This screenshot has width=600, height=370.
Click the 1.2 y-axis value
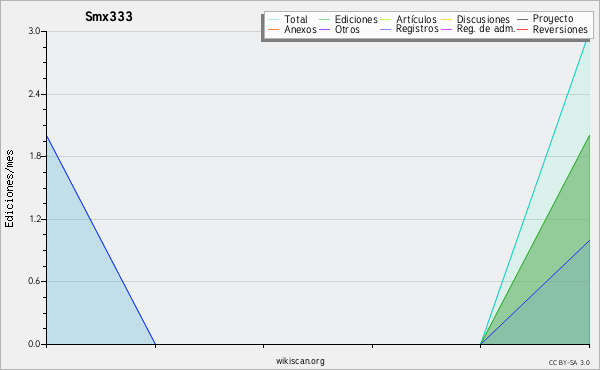34,219
